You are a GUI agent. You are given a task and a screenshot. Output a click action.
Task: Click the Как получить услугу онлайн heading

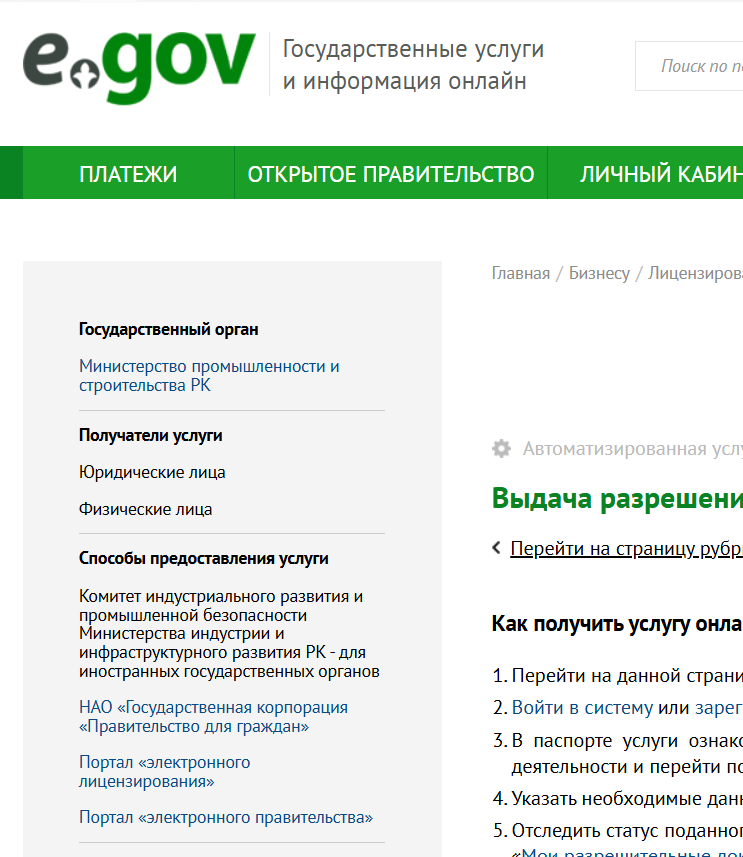(x=617, y=624)
